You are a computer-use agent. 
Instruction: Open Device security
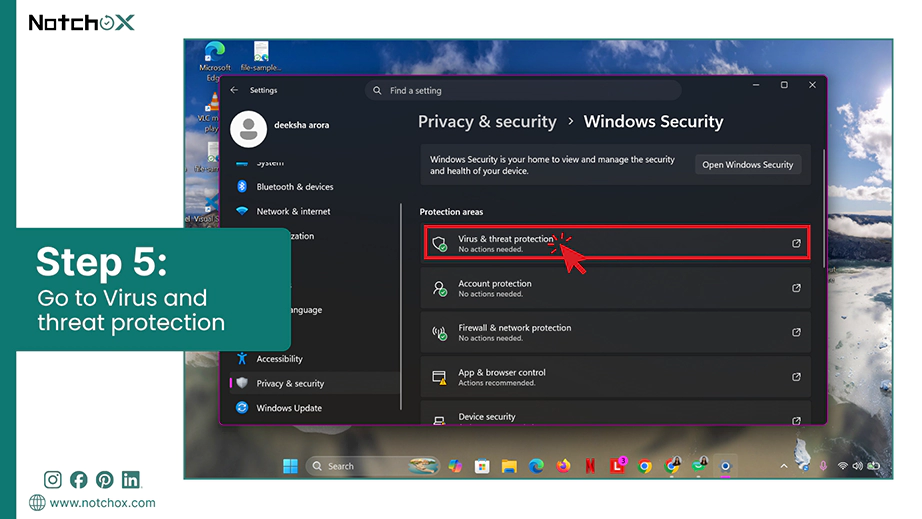pos(616,414)
